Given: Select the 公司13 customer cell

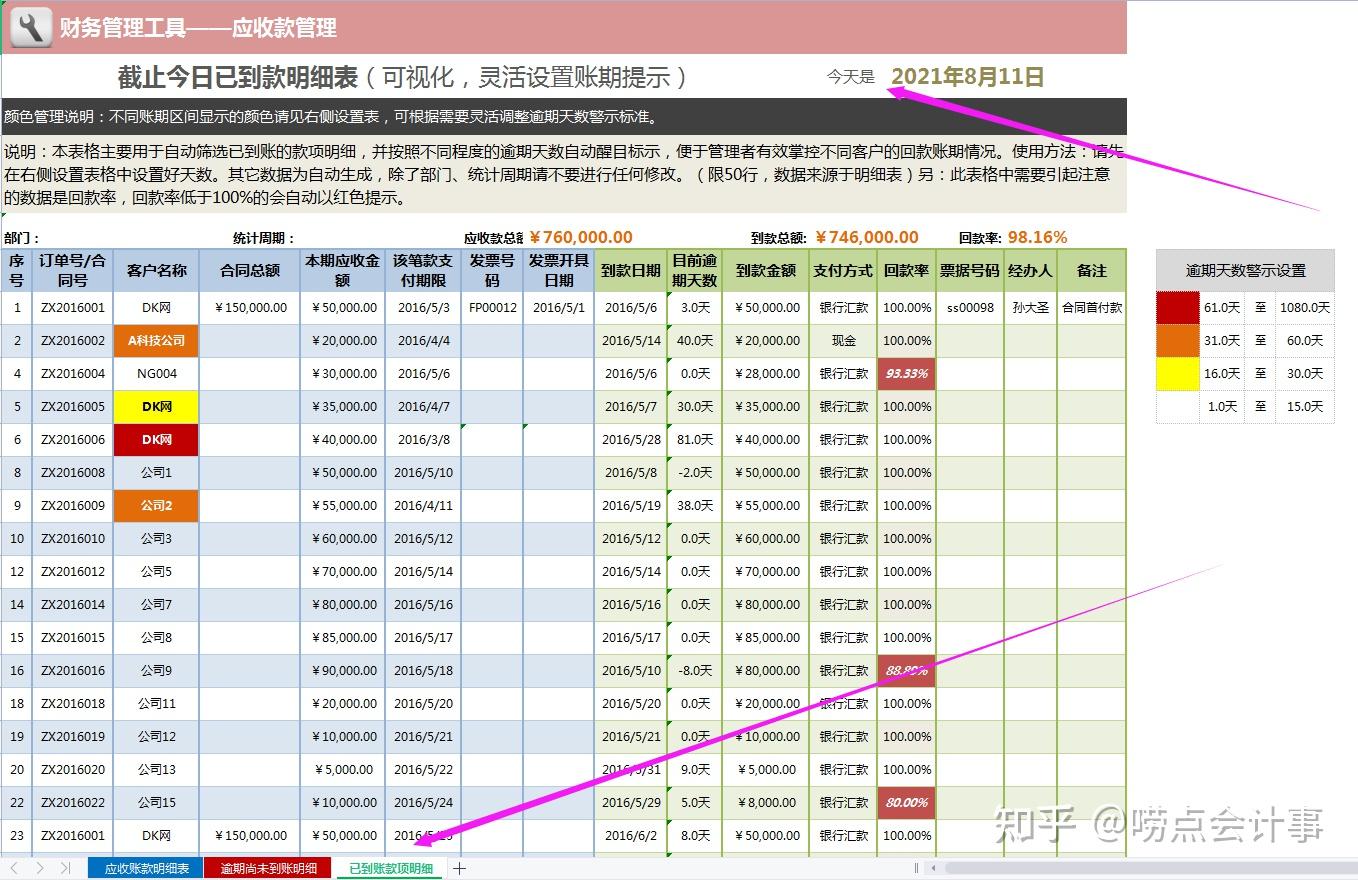Looking at the screenshot, I should [x=156, y=769].
